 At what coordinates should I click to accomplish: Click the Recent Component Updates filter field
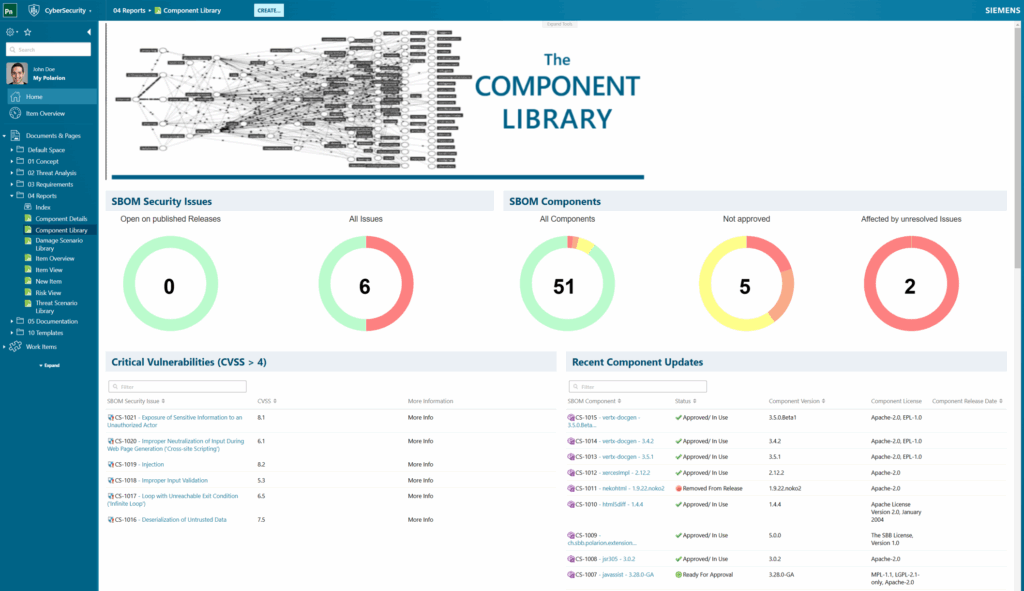click(637, 386)
